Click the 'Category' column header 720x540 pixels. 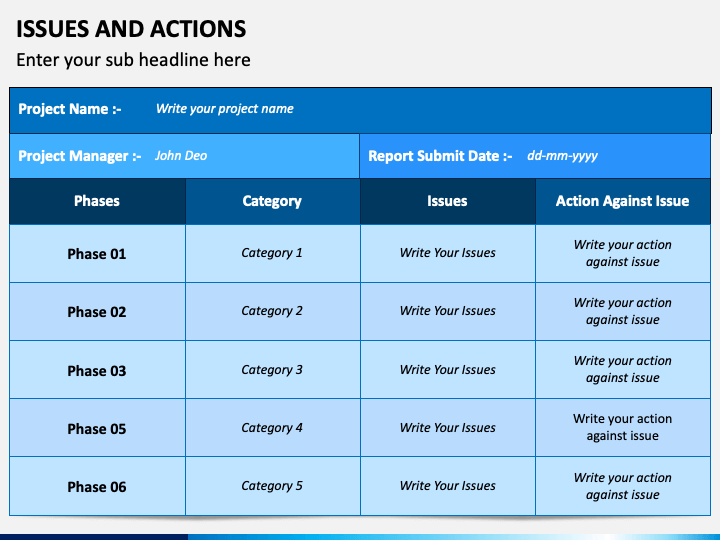(272, 201)
